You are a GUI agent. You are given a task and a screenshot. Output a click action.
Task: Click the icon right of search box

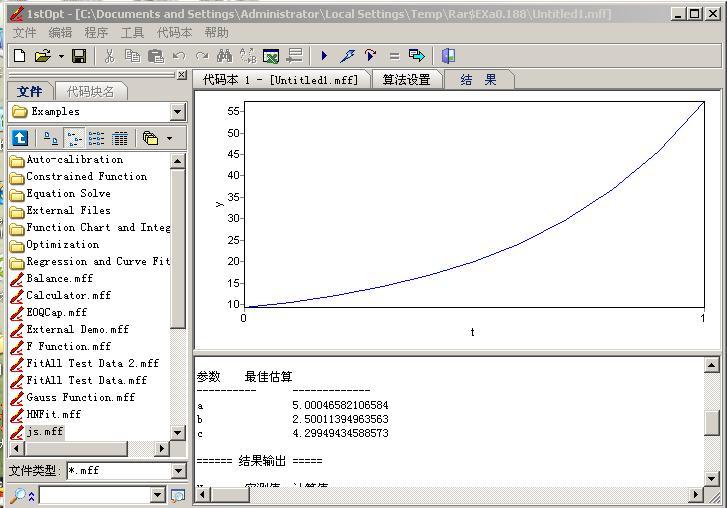tap(178, 495)
